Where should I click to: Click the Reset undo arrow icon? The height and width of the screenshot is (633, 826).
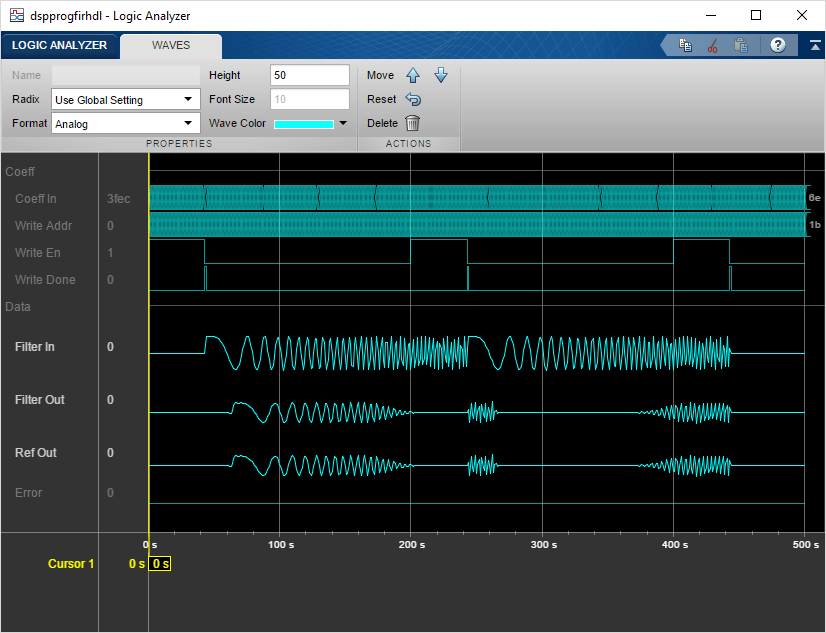[413, 100]
